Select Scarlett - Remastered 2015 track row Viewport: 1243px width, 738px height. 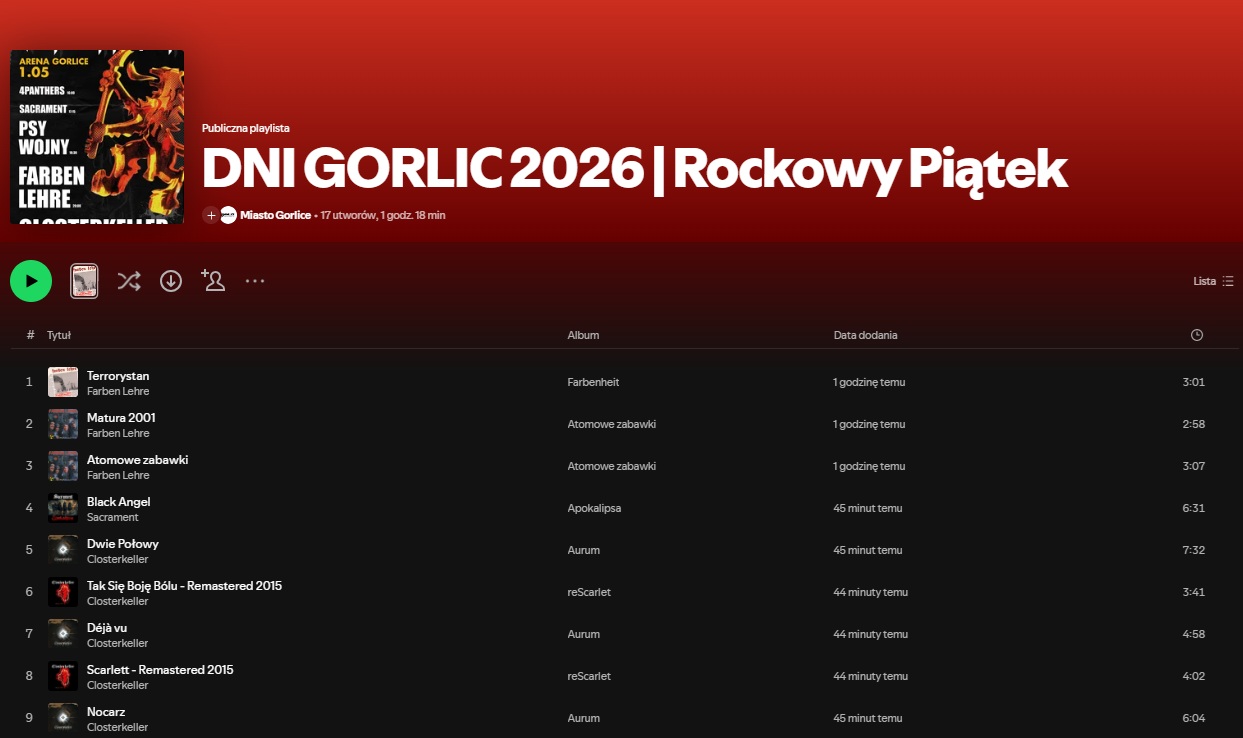(x=160, y=670)
